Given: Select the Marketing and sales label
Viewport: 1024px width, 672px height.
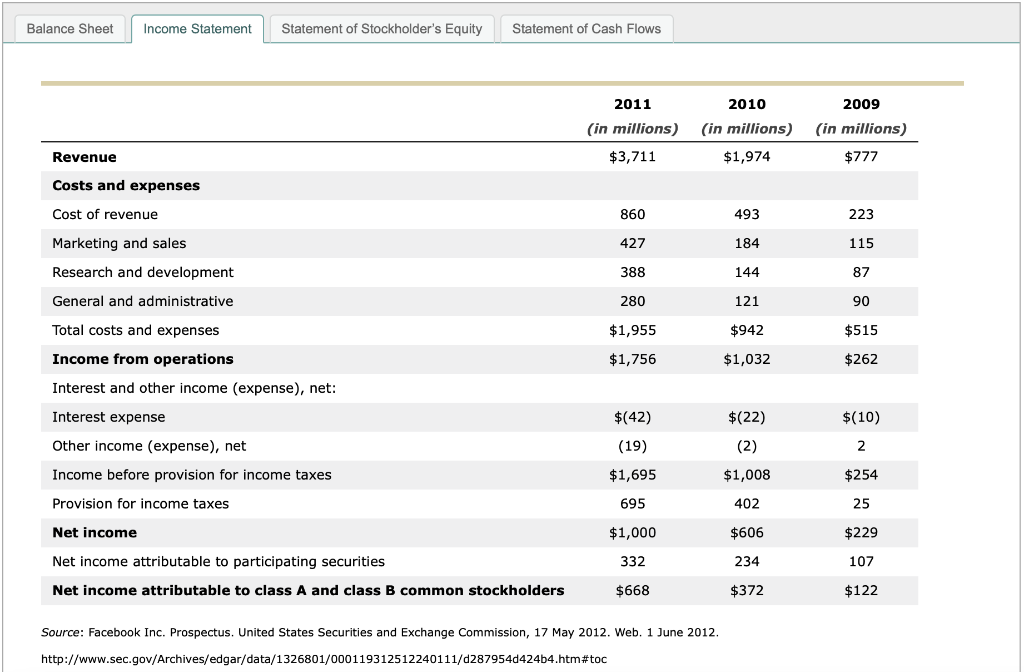Looking at the screenshot, I should tap(119, 244).
